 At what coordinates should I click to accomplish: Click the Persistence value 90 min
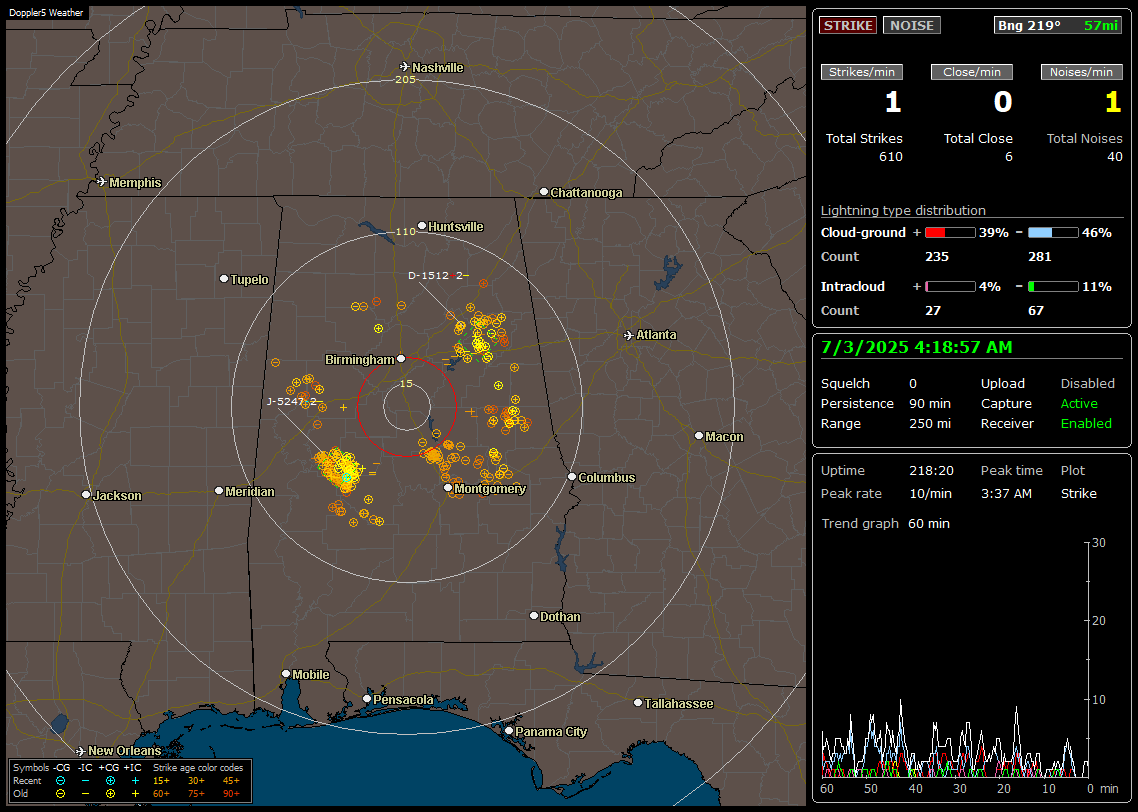point(930,403)
